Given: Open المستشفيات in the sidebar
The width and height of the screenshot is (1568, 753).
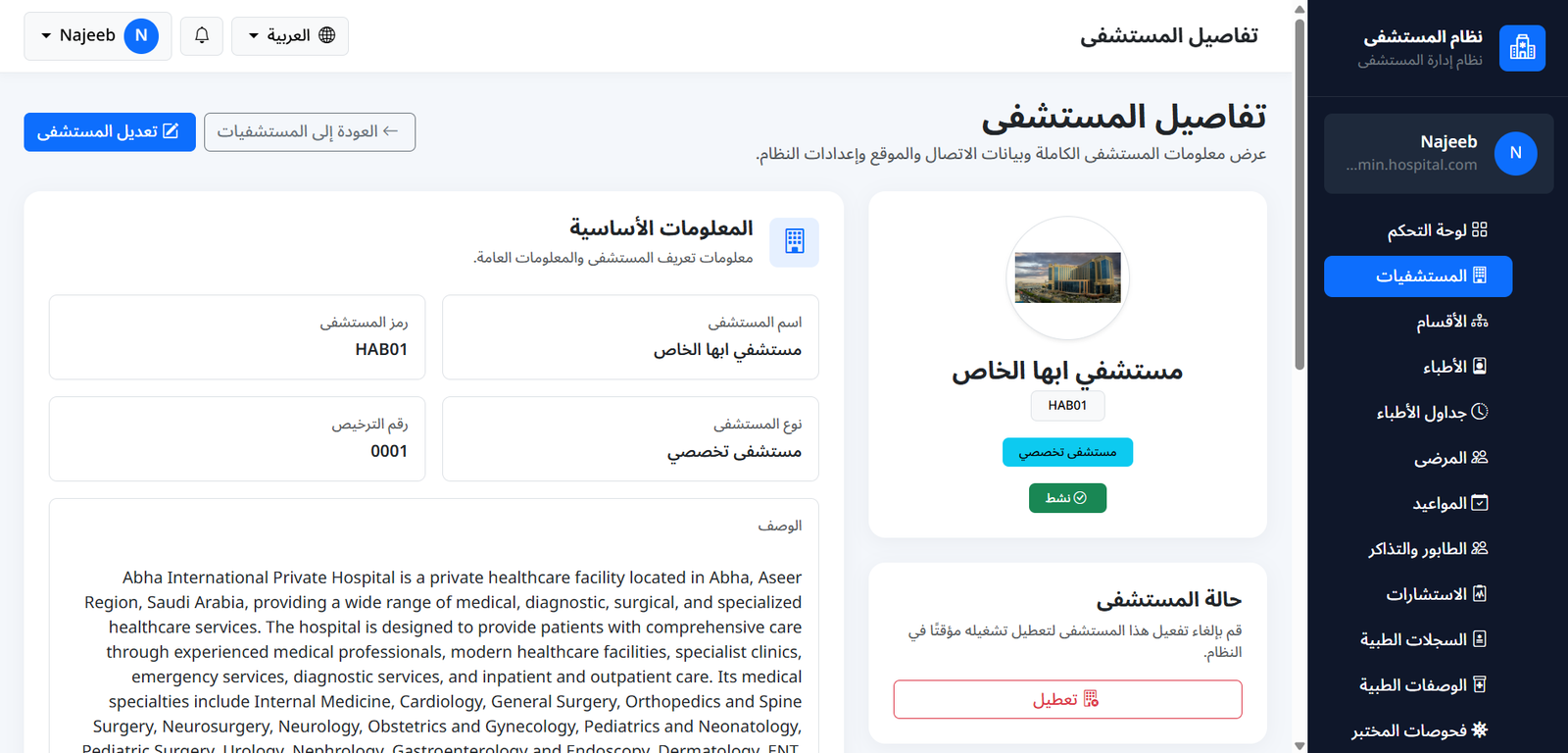Looking at the screenshot, I should pos(1418,276).
